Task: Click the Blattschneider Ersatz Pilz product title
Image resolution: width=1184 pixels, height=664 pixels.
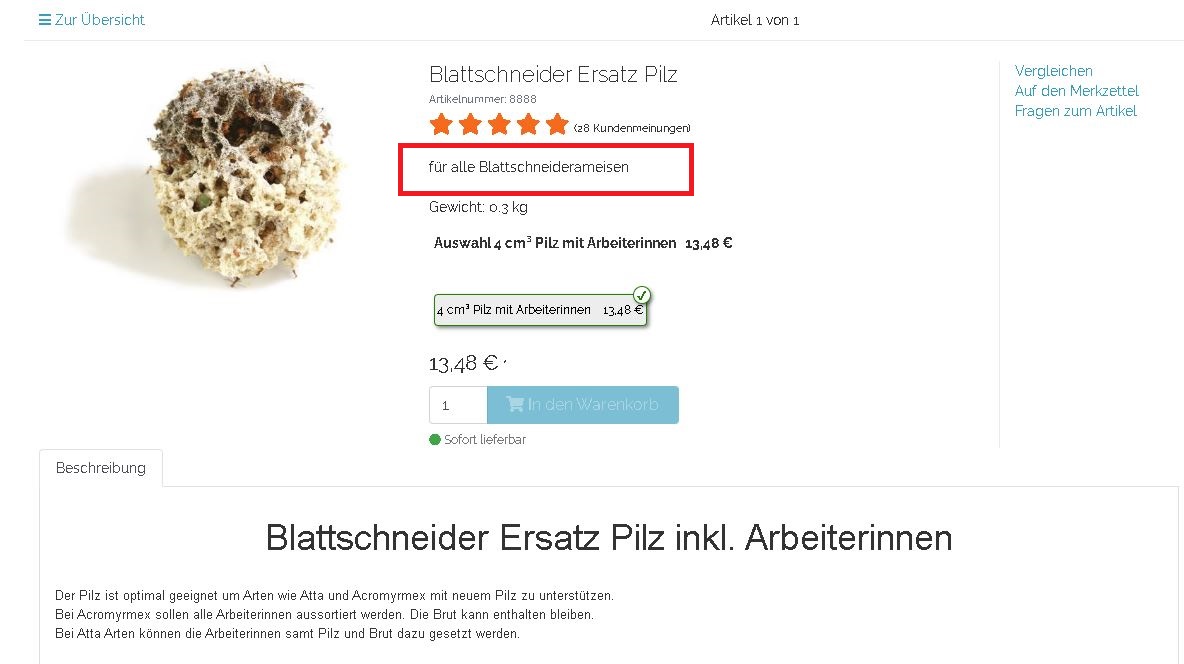Action: click(553, 75)
